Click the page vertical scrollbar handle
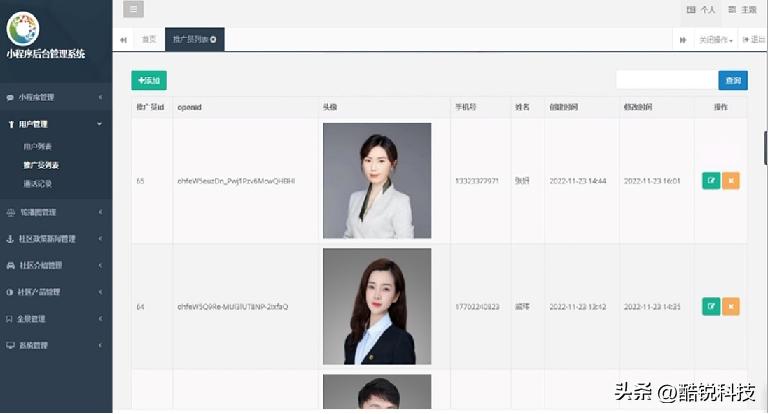 [x=766, y=147]
